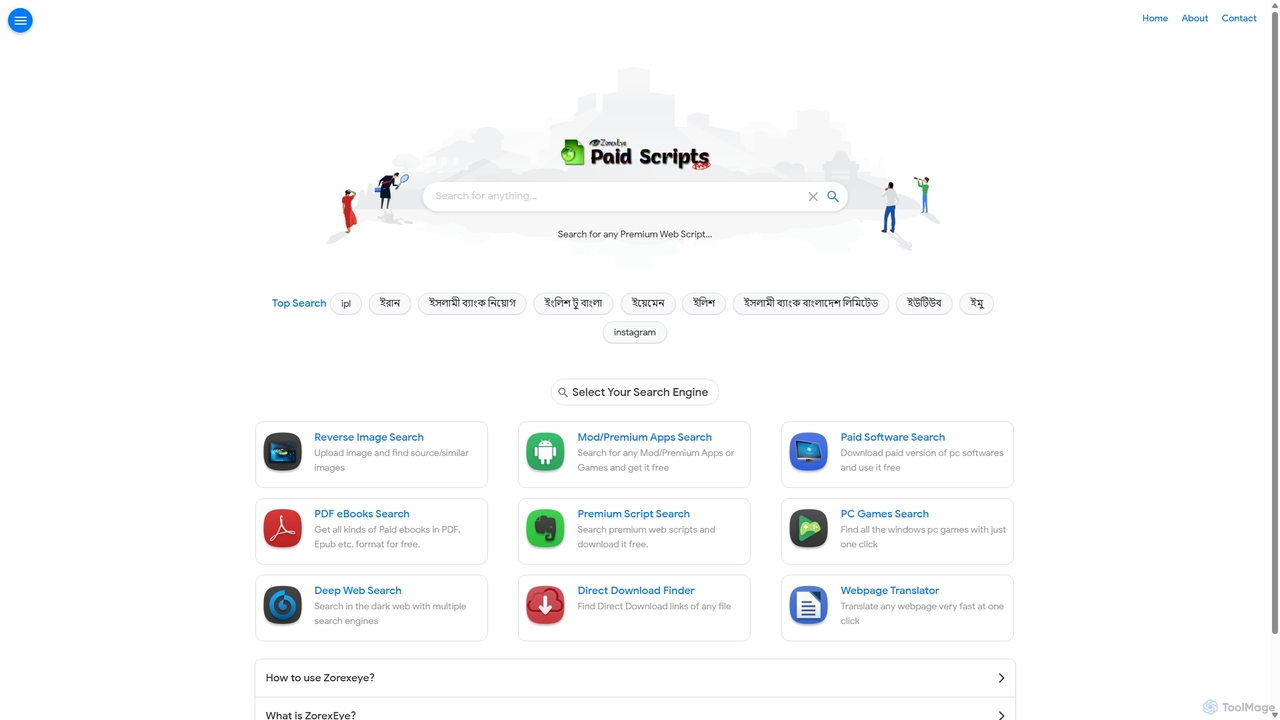Click the Paid Scripts logo

point(635,154)
